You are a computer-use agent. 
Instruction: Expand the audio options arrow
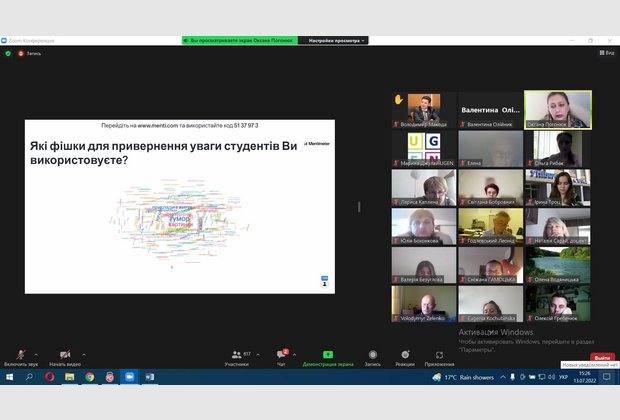pos(37,354)
